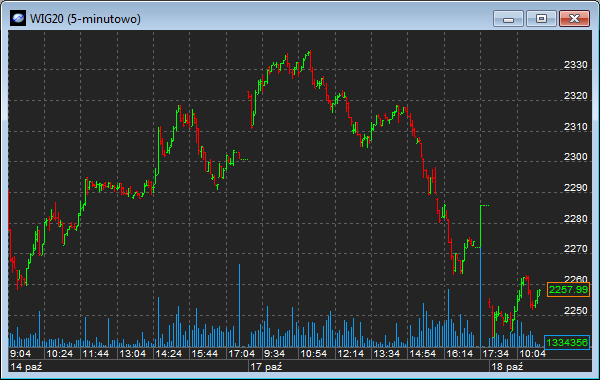This screenshot has height=380, width=600.
Task: Click the 10:54 time axis label
Action: coord(314,354)
